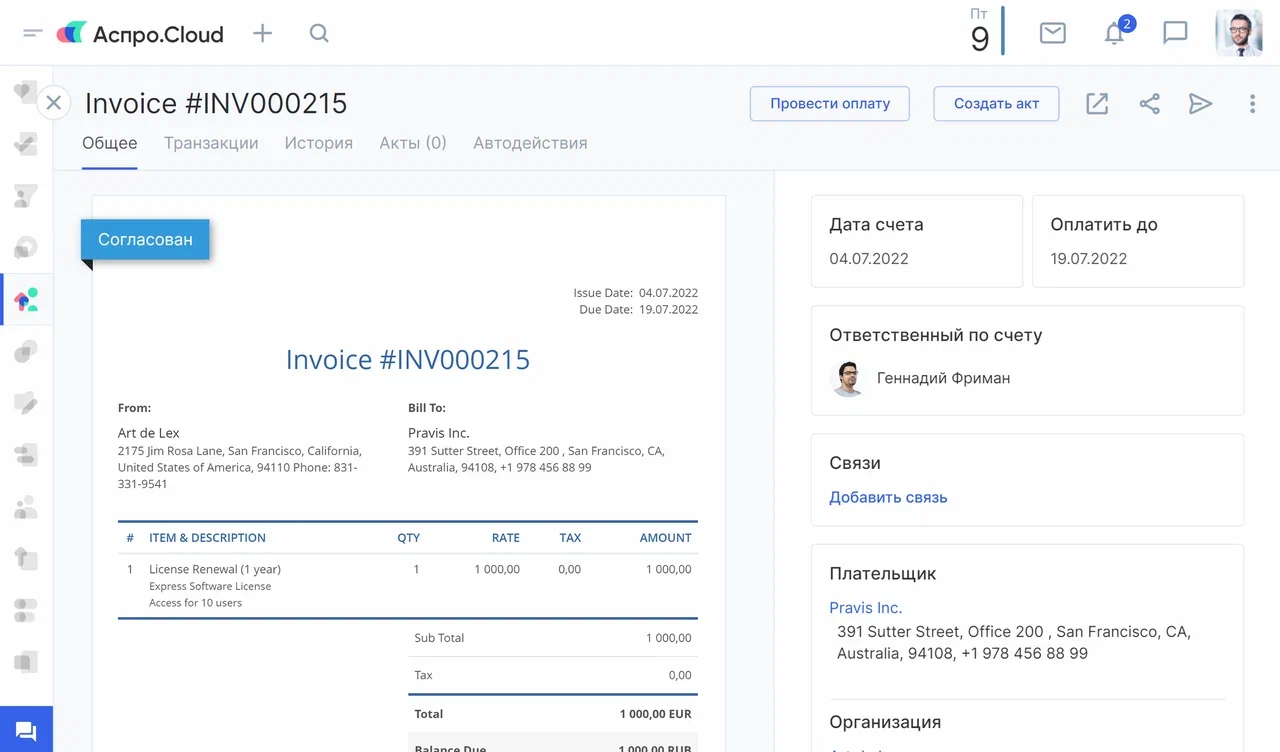Open the support chat button in bottom-left
The height and width of the screenshot is (752, 1280).
tap(26, 730)
